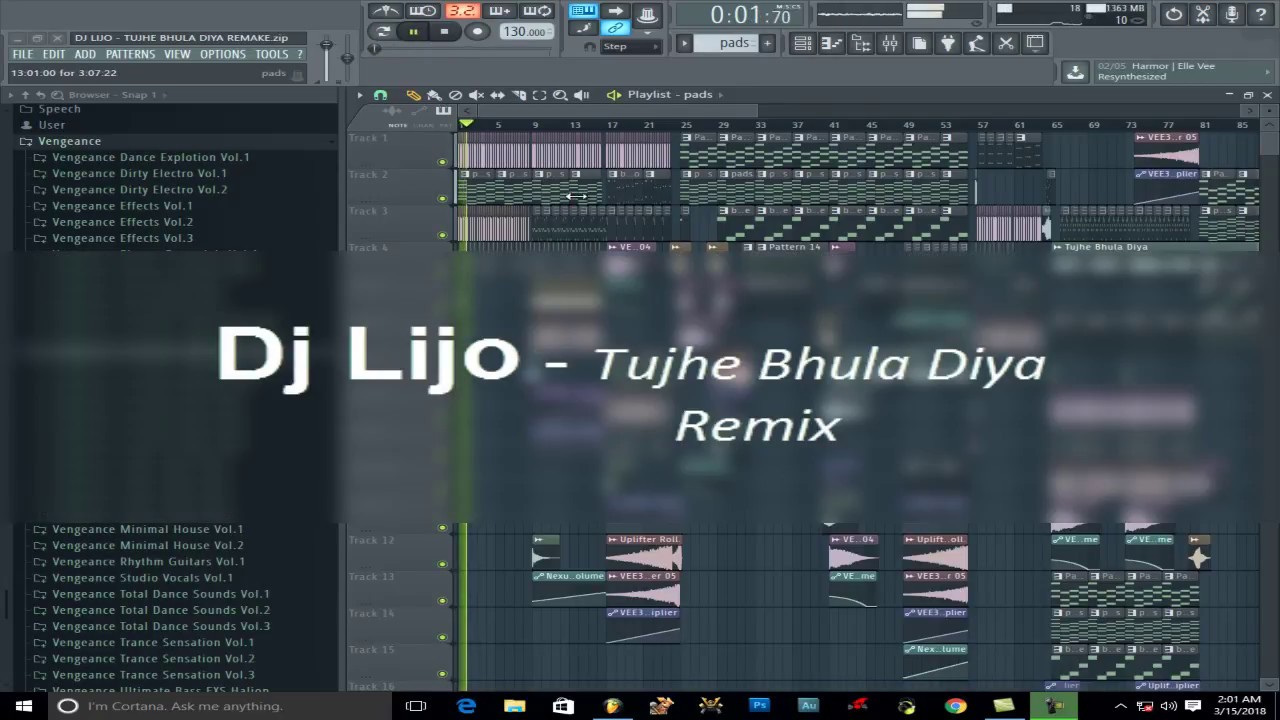Toggle the metronome button

pyautogui.click(x=385, y=11)
